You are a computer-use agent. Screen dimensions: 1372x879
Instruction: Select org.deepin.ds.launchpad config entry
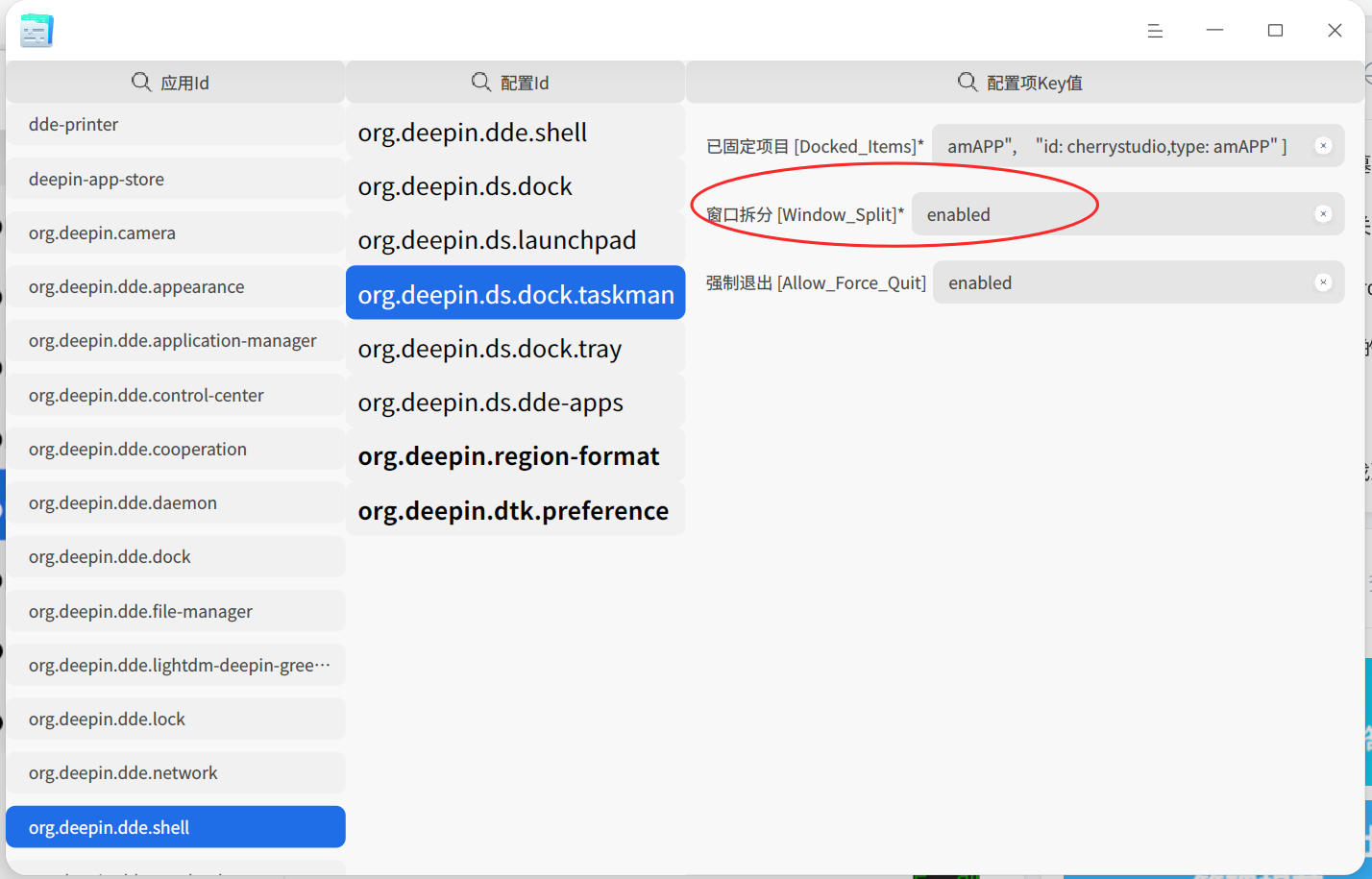(516, 240)
